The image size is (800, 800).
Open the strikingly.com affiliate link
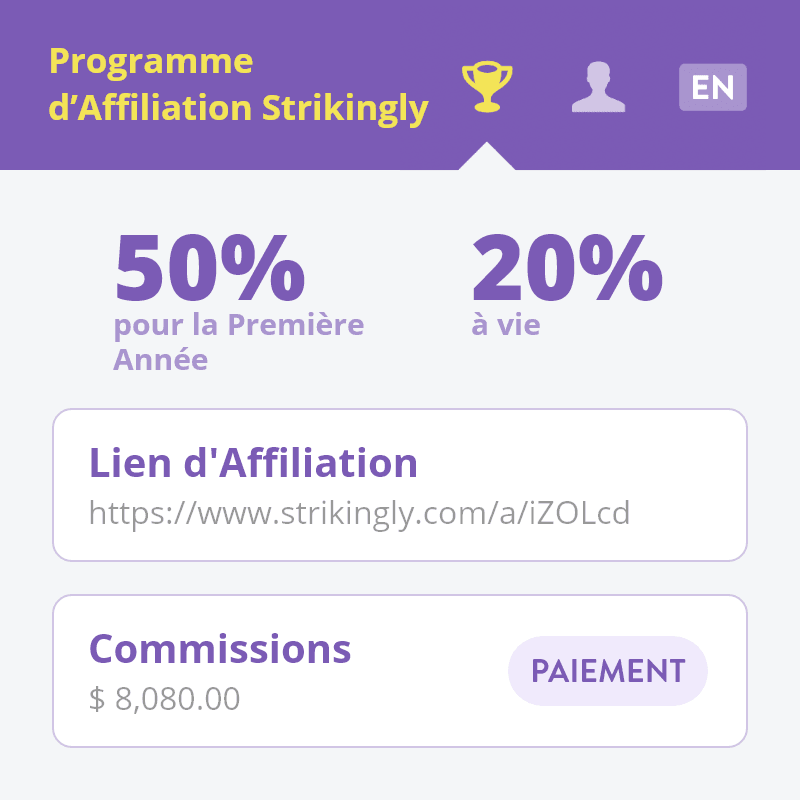(360, 511)
